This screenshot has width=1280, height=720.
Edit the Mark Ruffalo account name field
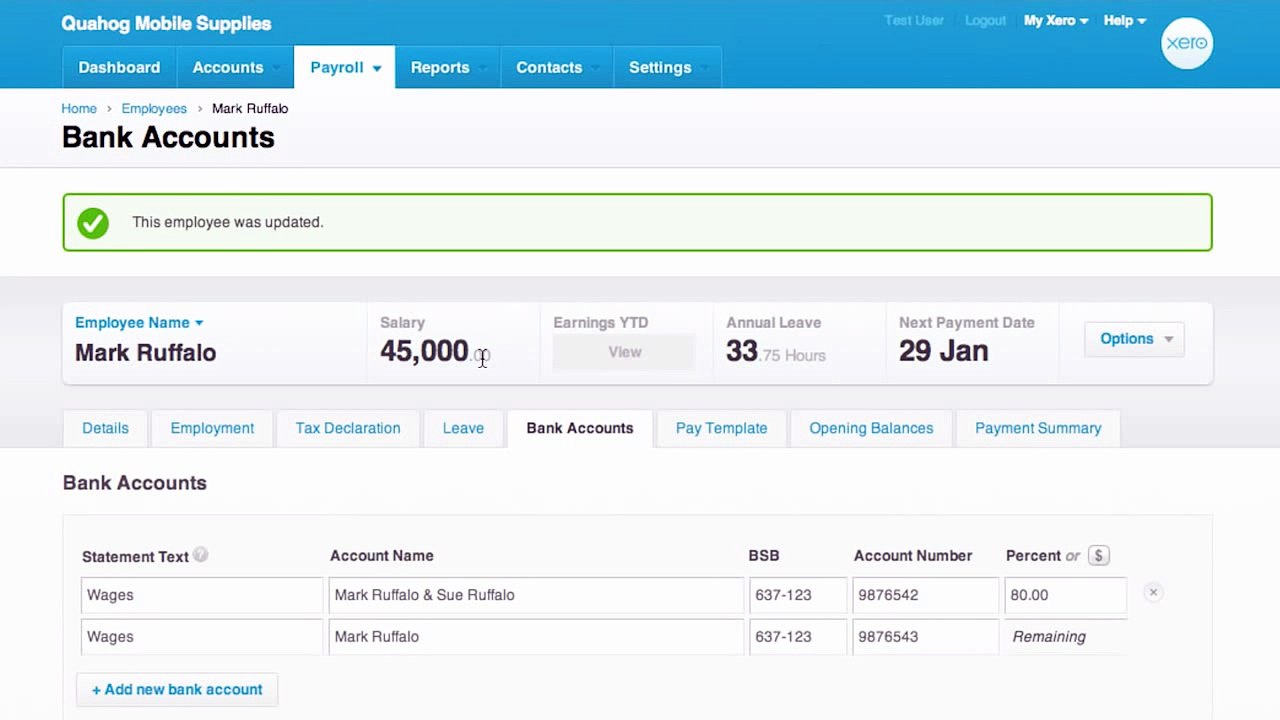pos(536,637)
